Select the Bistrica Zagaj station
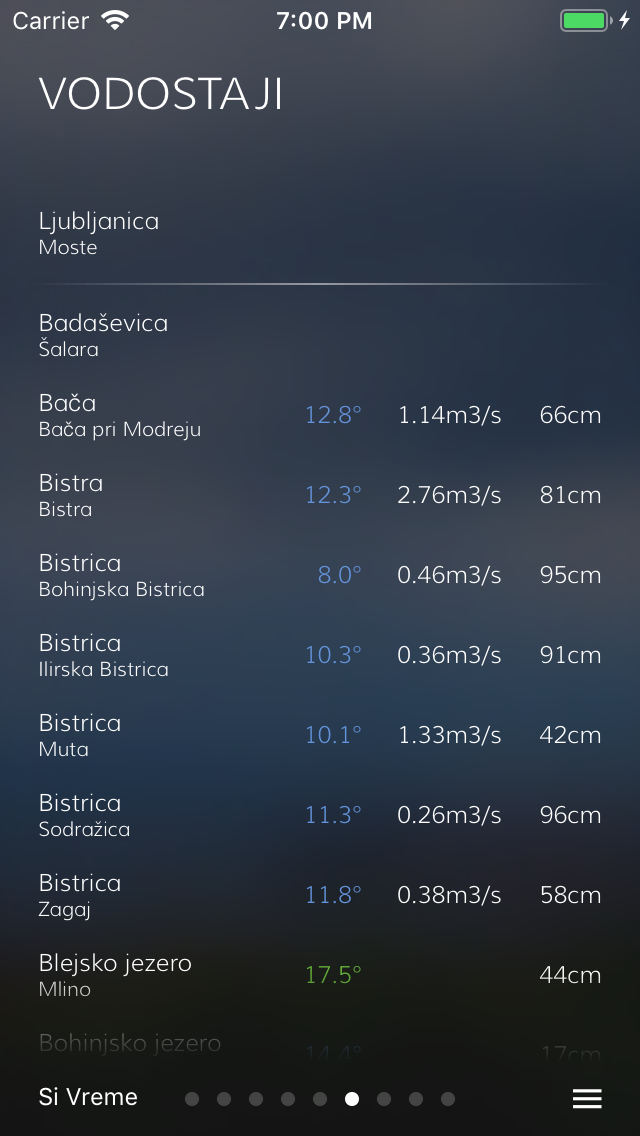Viewport: 640px width, 1136px height. coord(320,895)
